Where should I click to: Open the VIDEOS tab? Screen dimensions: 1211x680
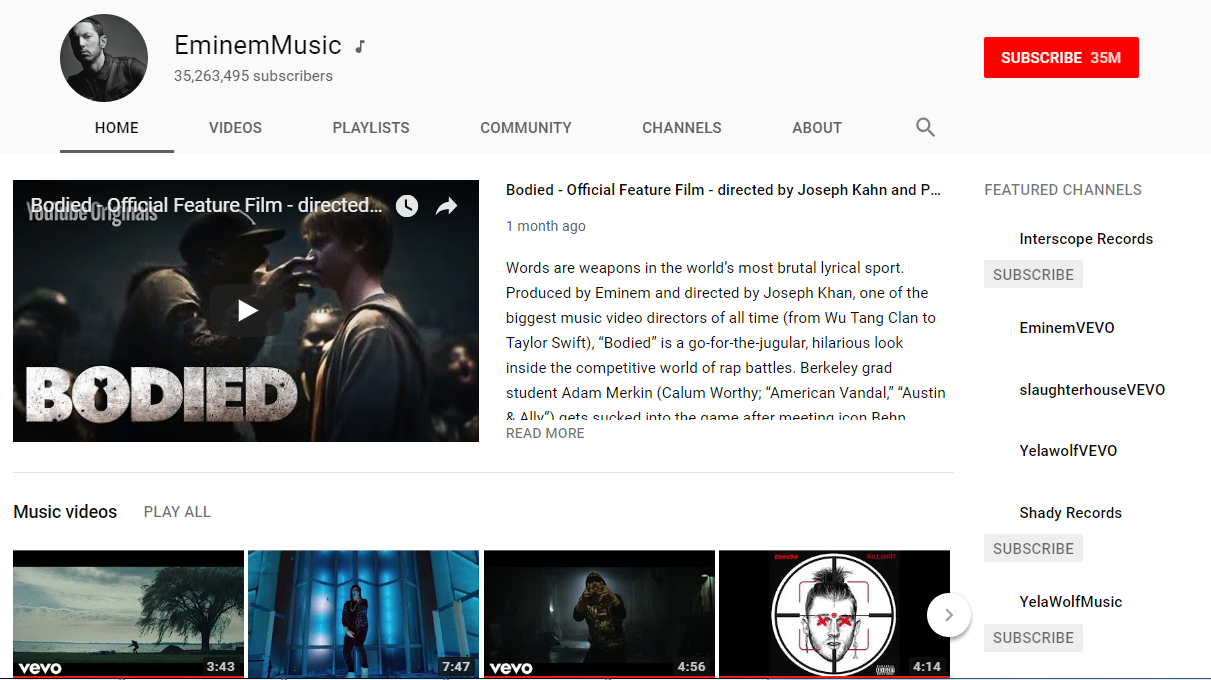pyautogui.click(x=235, y=128)
